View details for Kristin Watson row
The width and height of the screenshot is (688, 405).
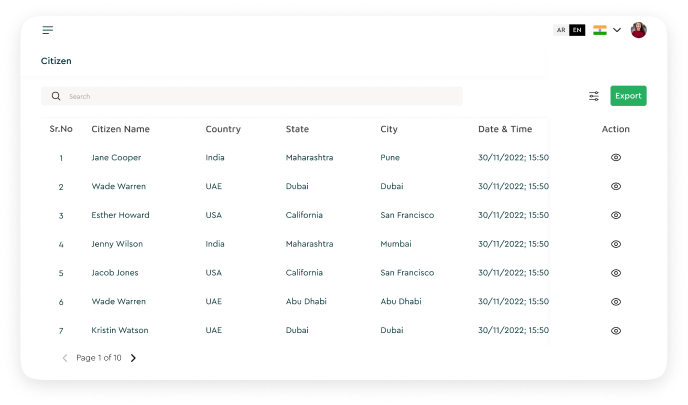(x=616, y=330)
